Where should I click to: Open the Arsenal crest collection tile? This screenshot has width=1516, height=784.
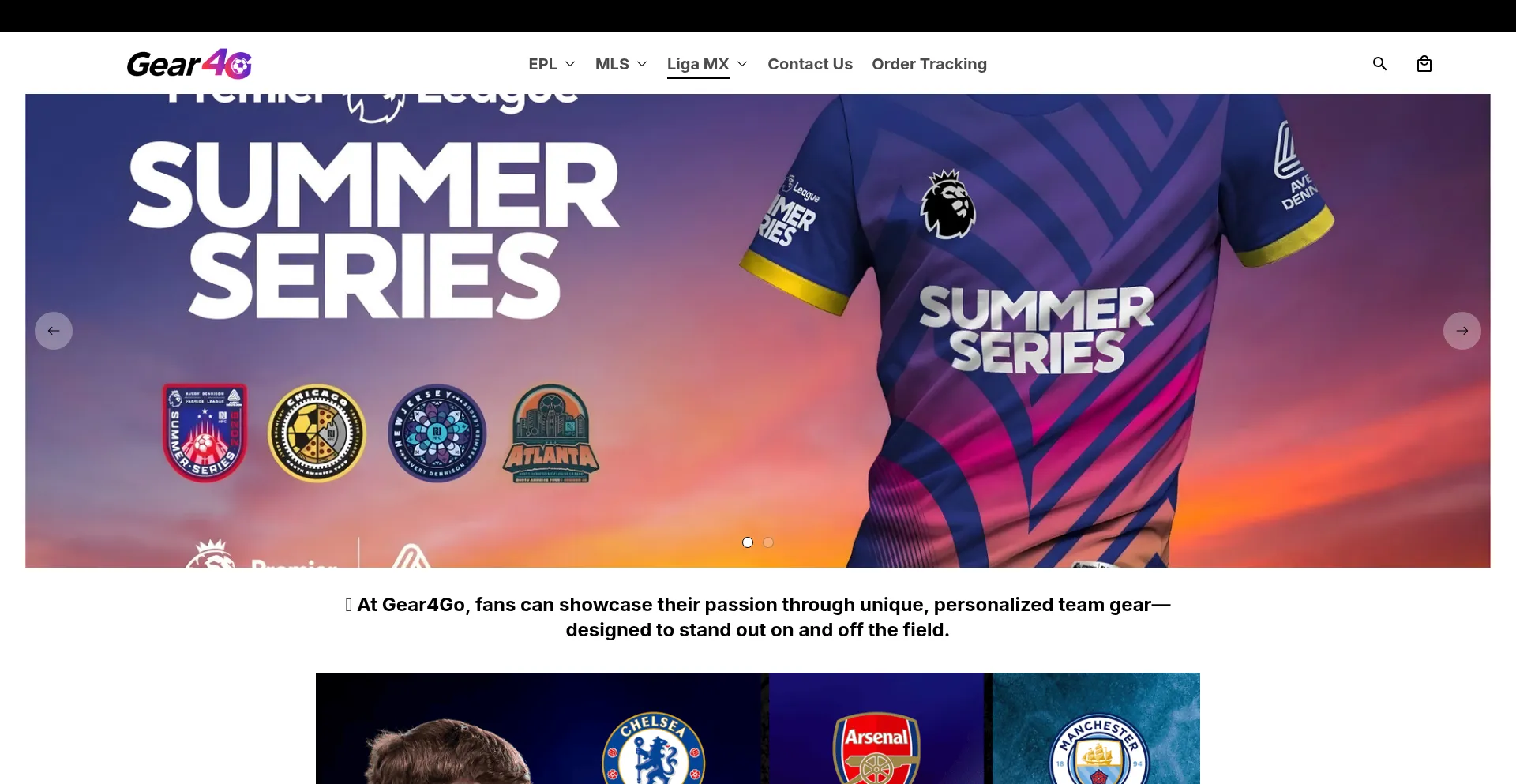pos(877,728)
